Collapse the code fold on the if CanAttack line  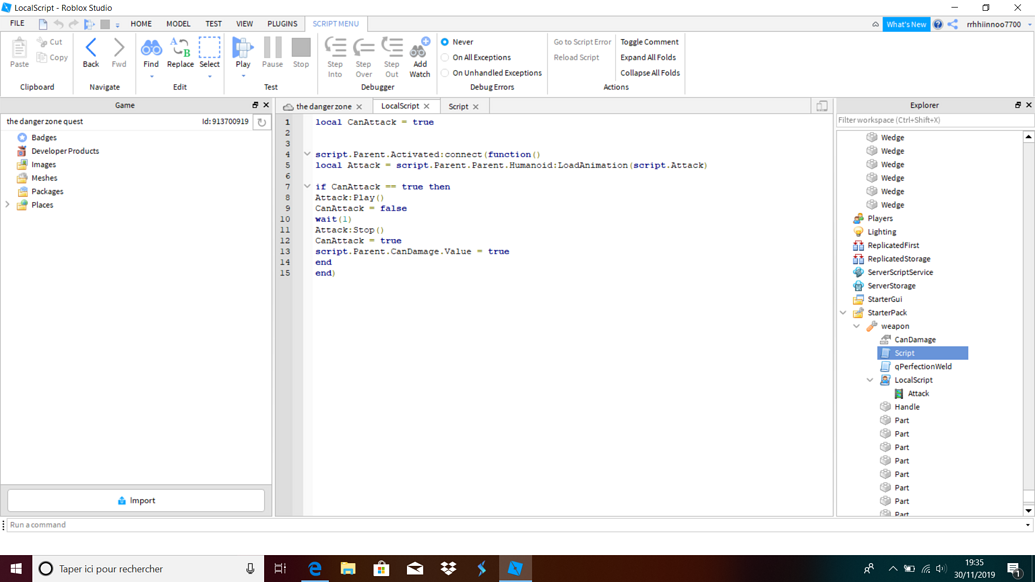(307, 186)
